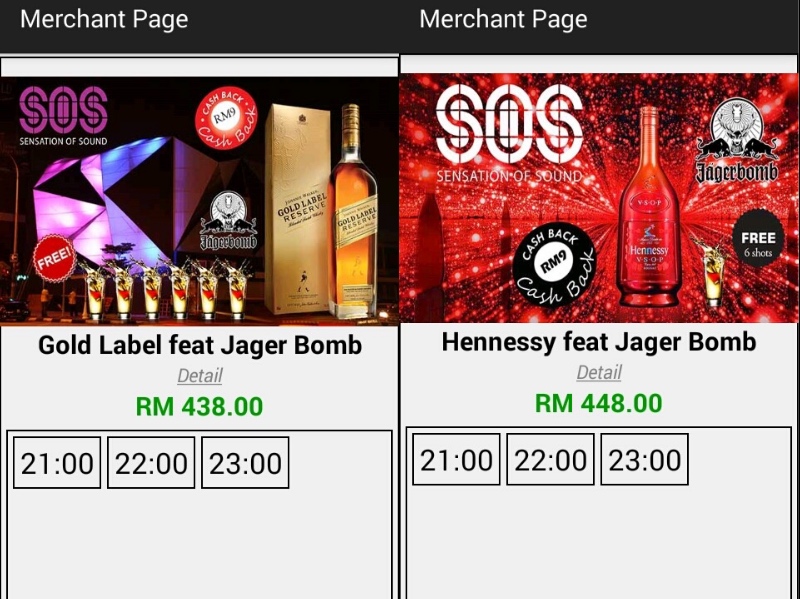Select 21:00 slot for Hennessy deal

click(x=456, y=459)
